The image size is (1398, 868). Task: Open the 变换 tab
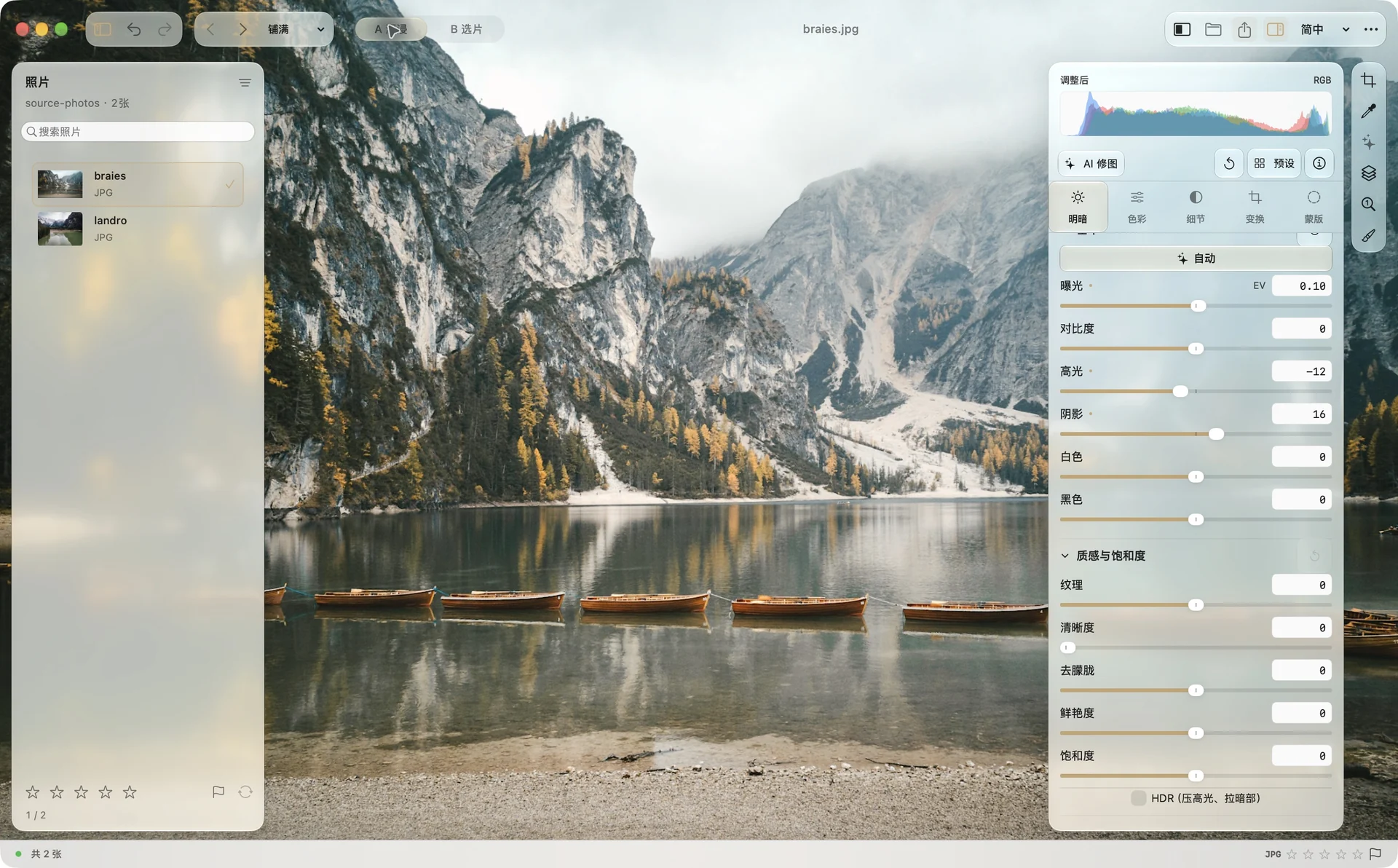1255,207
